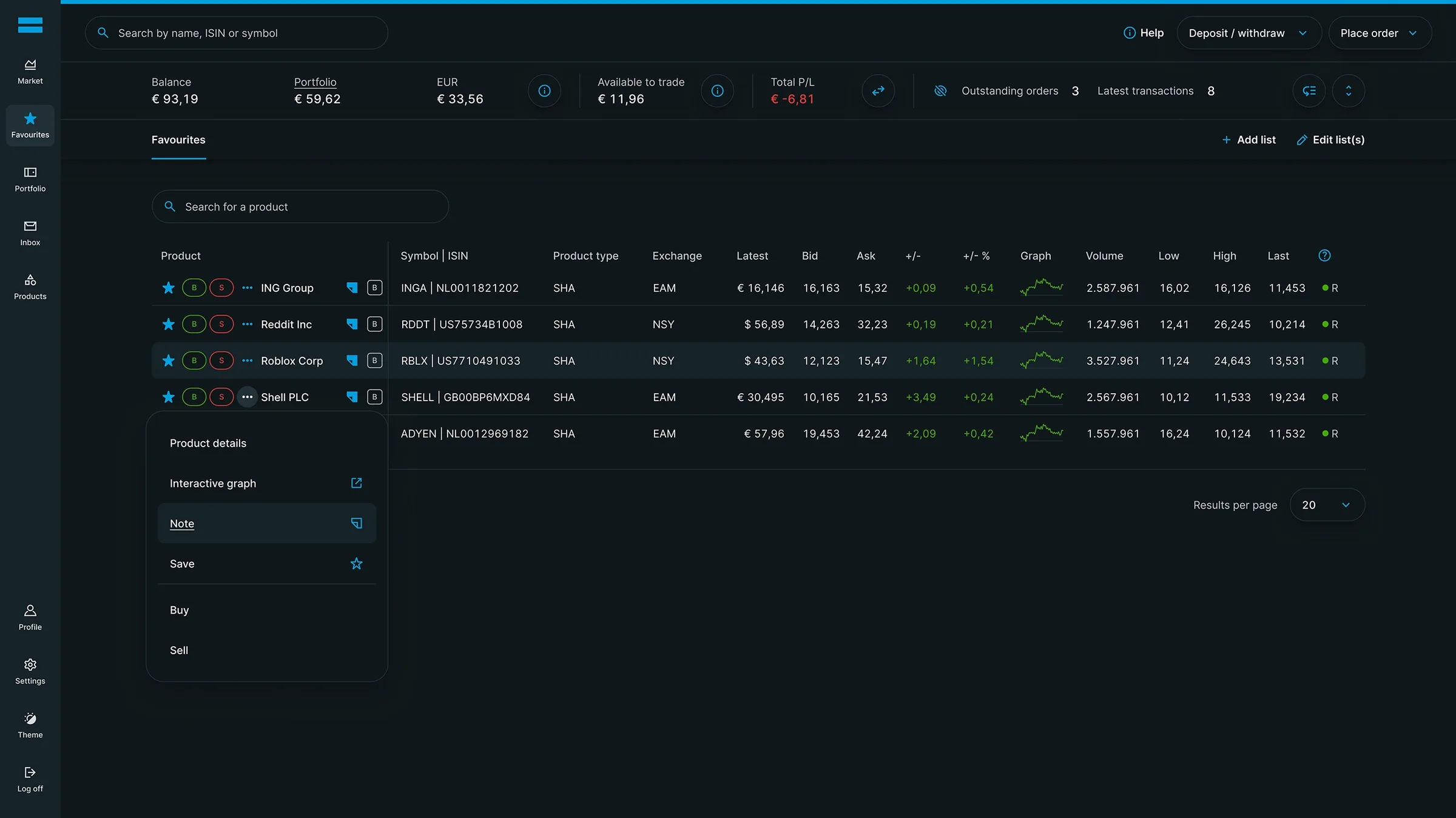Unfavourite Reddit Inc with its star
The image size is (1456, 818).
coord(168,324)
